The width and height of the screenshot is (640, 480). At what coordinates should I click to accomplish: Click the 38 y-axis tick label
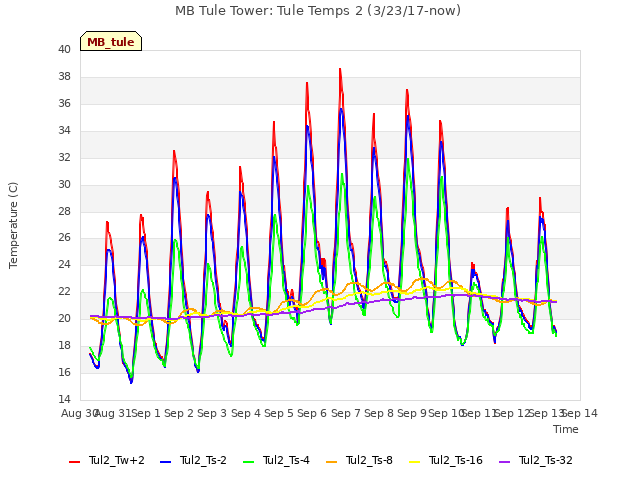64,76
